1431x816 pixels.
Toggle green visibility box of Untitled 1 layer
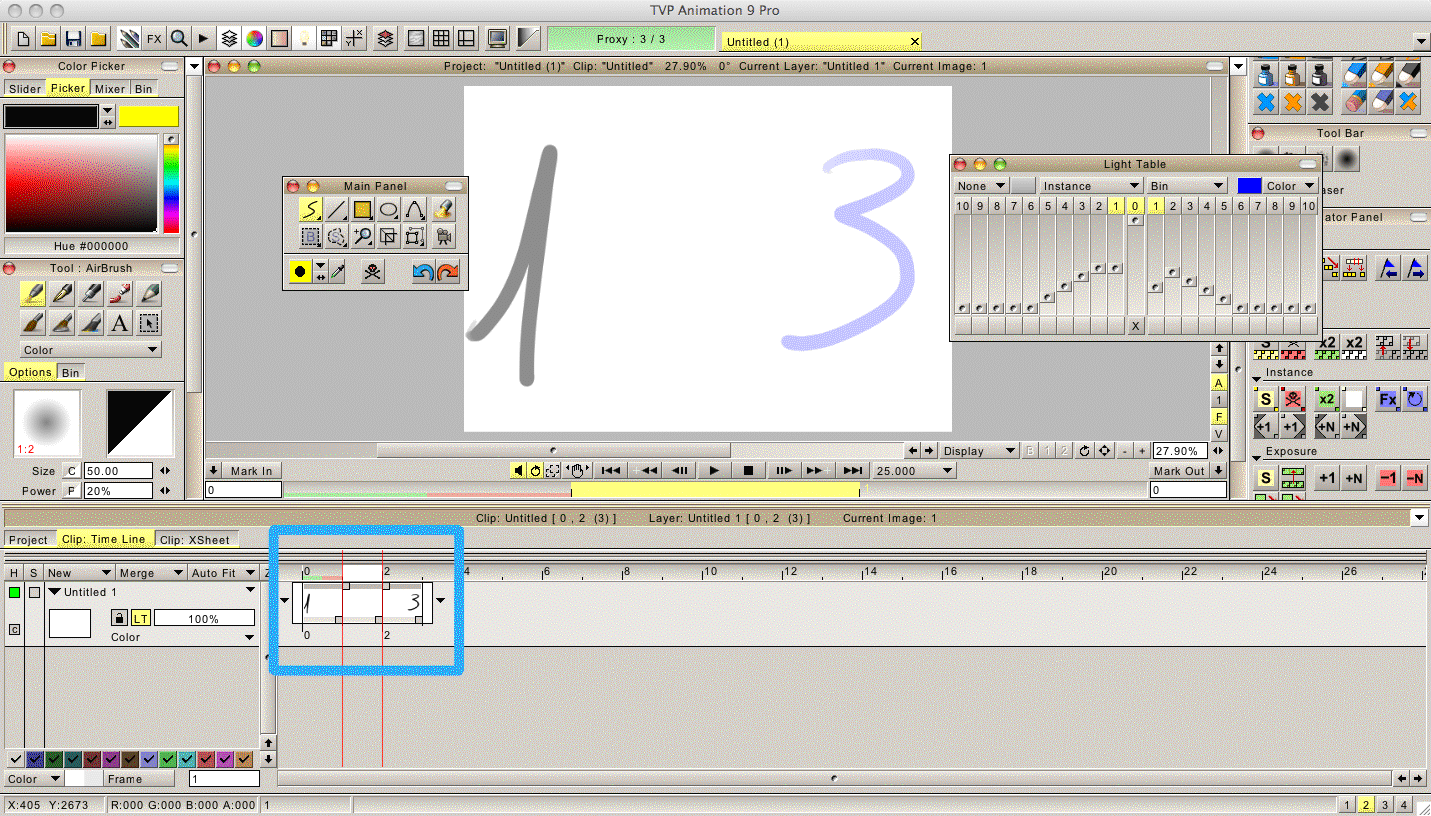(x=14, y=592)
